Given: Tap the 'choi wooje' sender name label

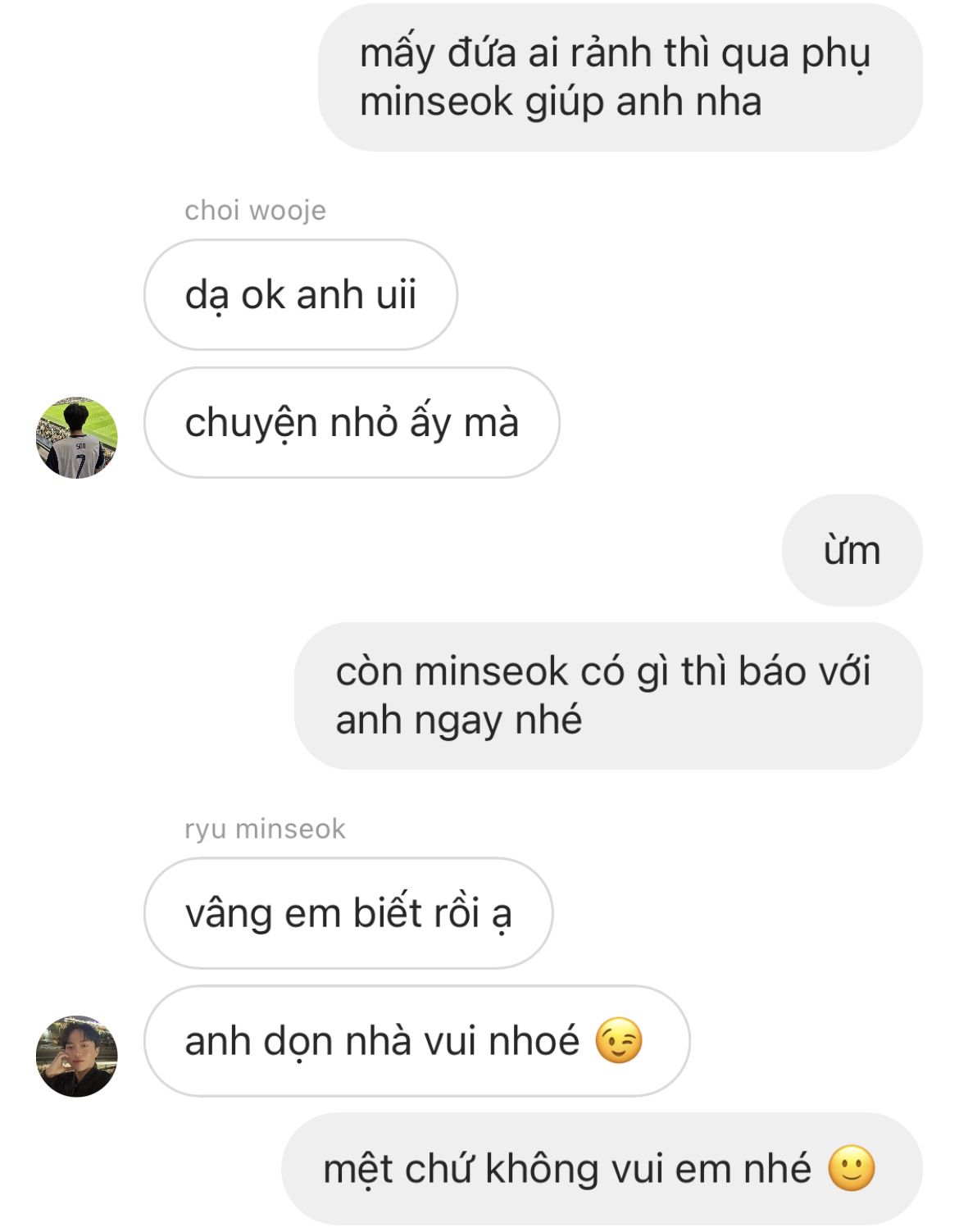Looking at the screenshot, I should coord(255,211).
